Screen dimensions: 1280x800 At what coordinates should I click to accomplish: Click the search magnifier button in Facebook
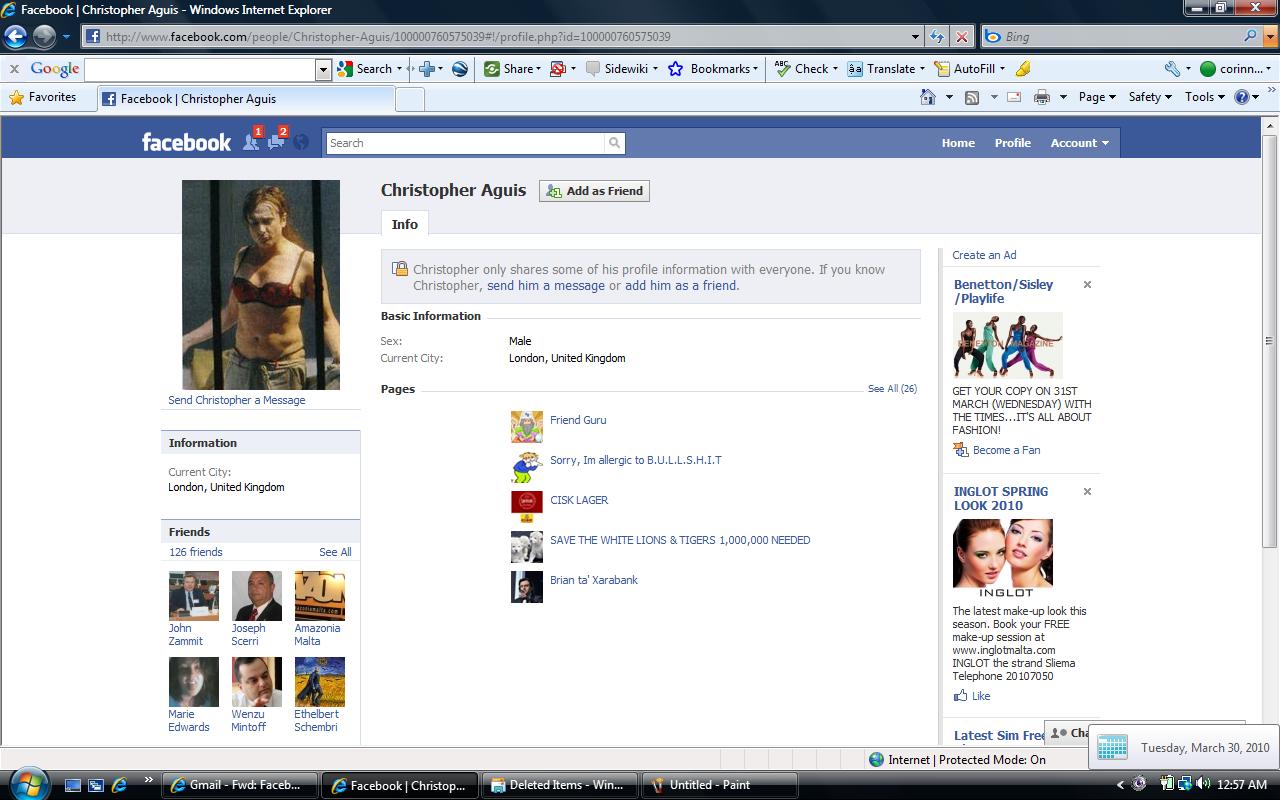coord(614,143)
